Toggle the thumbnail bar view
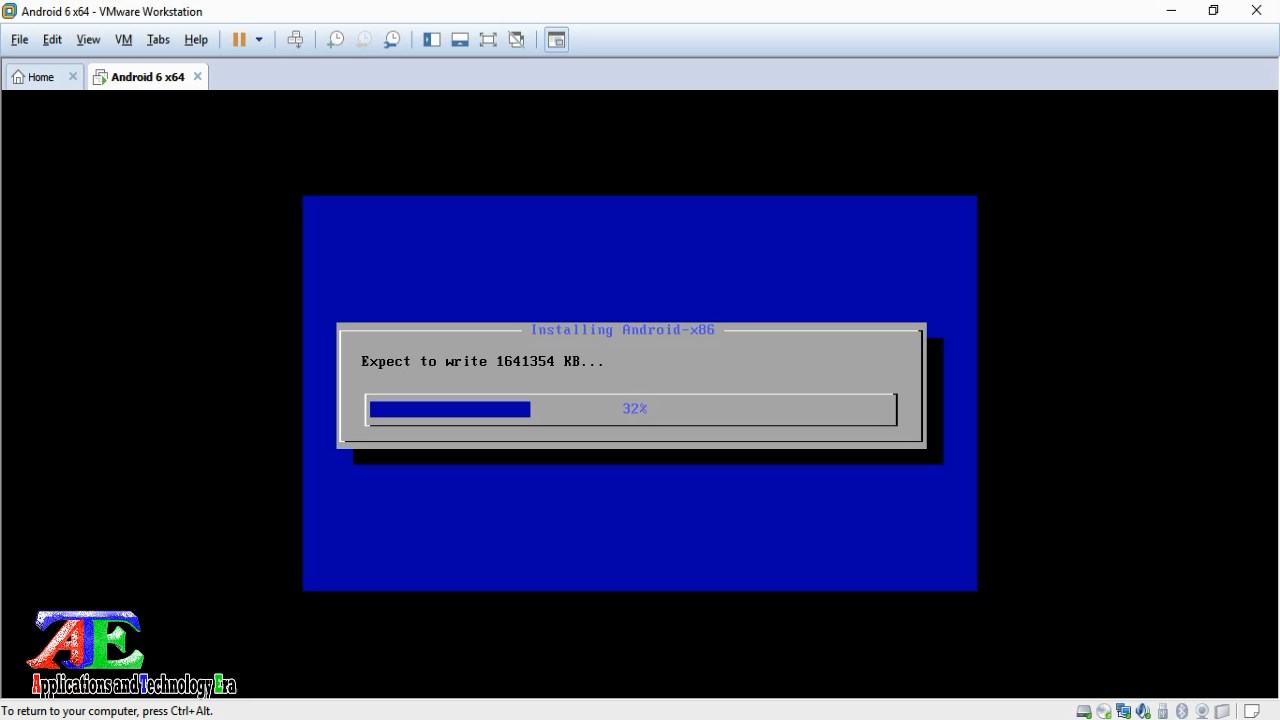 [460, 40]
